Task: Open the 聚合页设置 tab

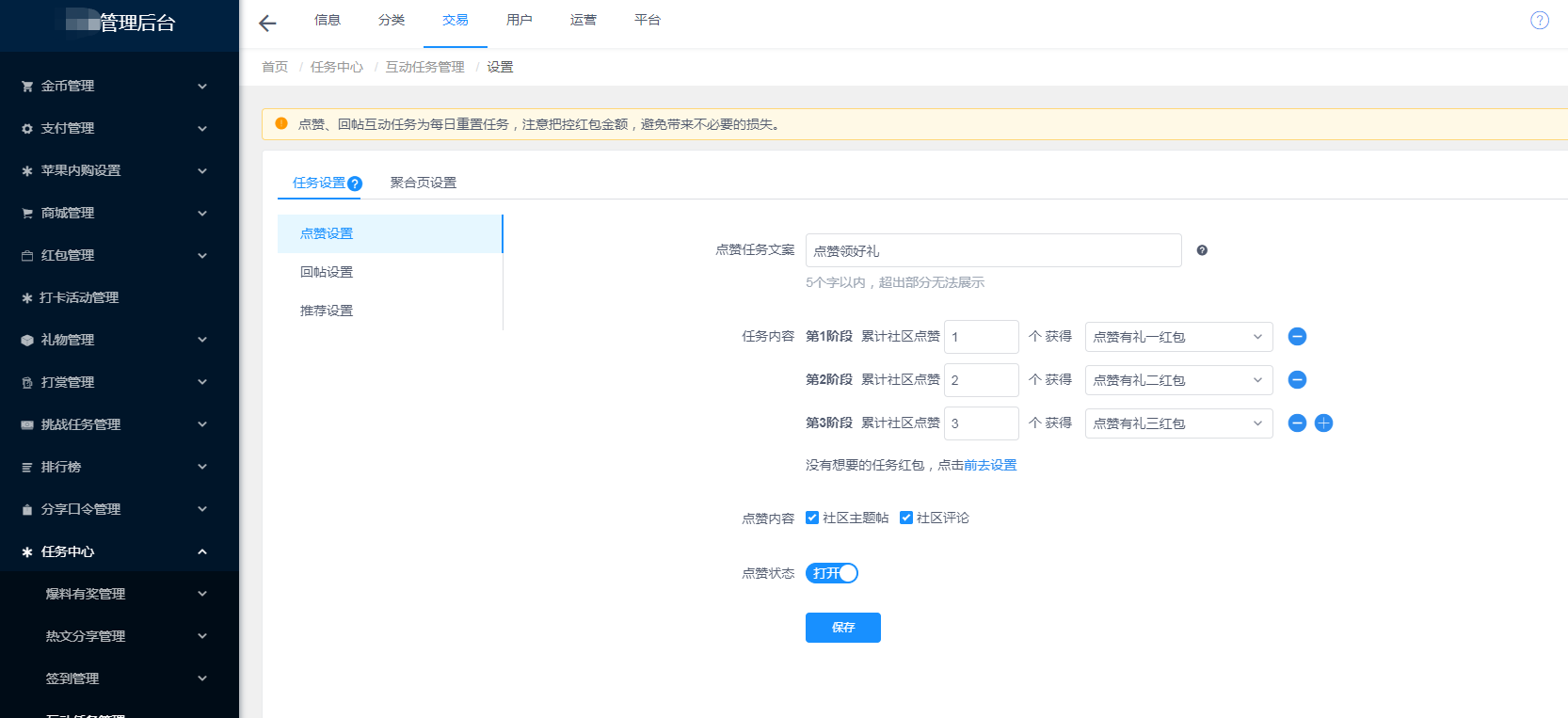Action: [x=424, y=183]
